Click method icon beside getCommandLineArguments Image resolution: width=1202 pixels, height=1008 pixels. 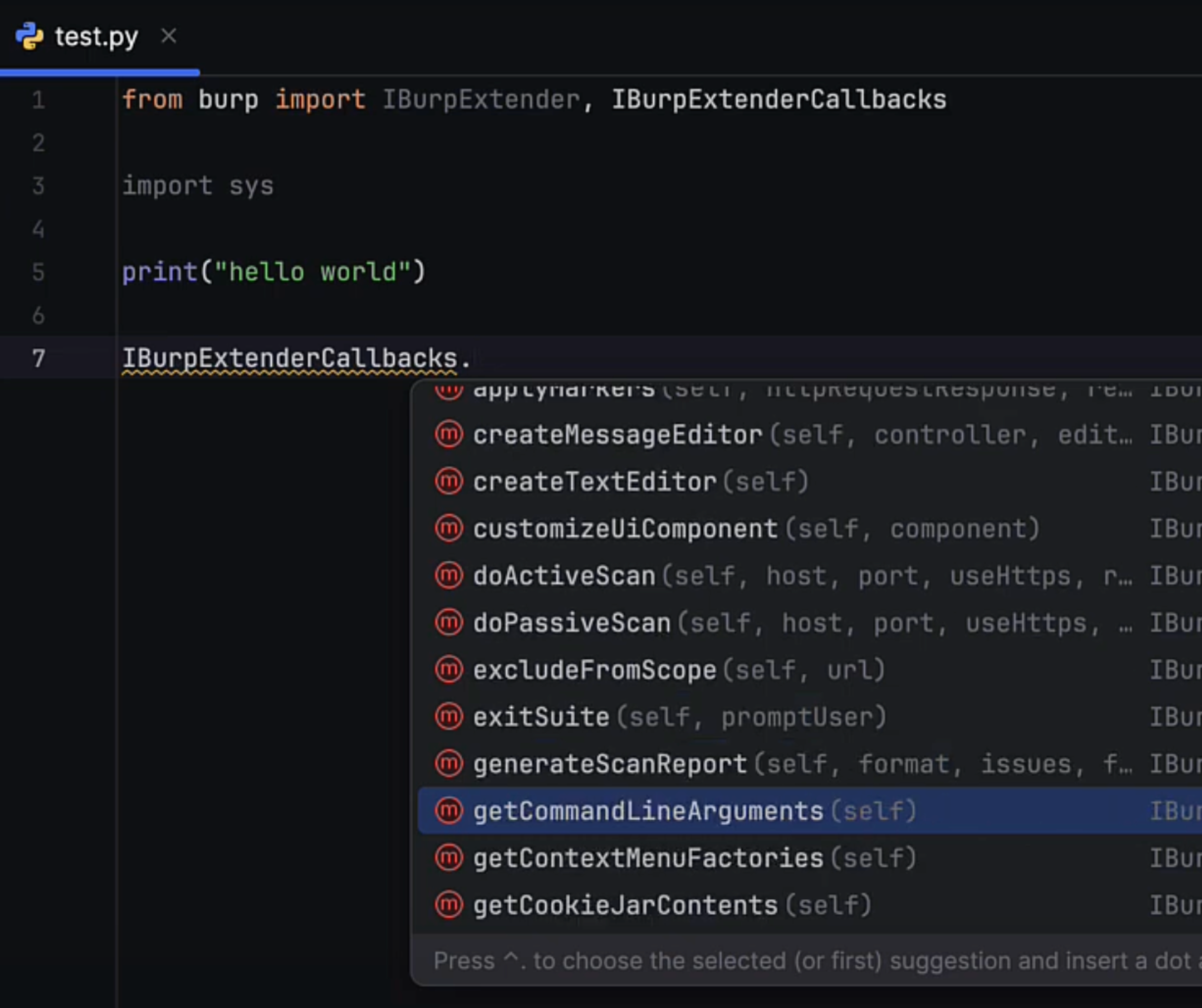[x=449, y=810]
